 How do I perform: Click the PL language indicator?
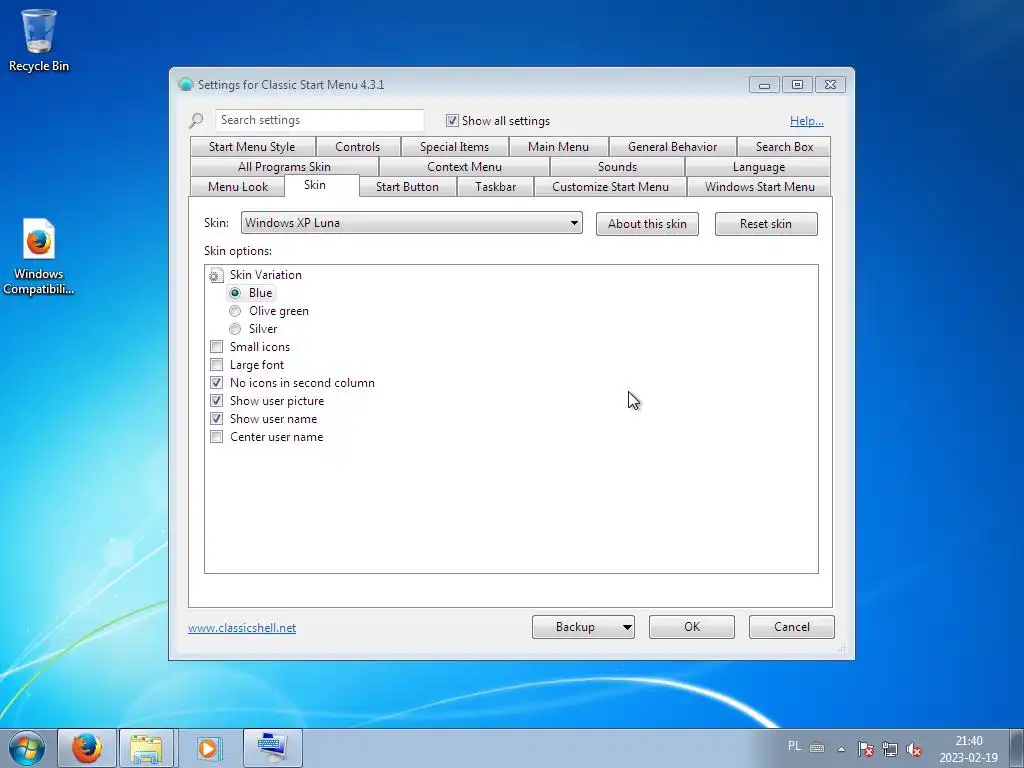(x=794, y=746)
